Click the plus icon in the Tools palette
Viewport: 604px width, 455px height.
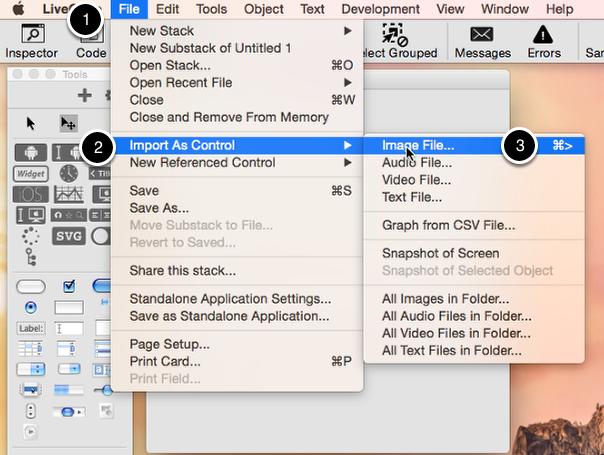click(84, 95)
